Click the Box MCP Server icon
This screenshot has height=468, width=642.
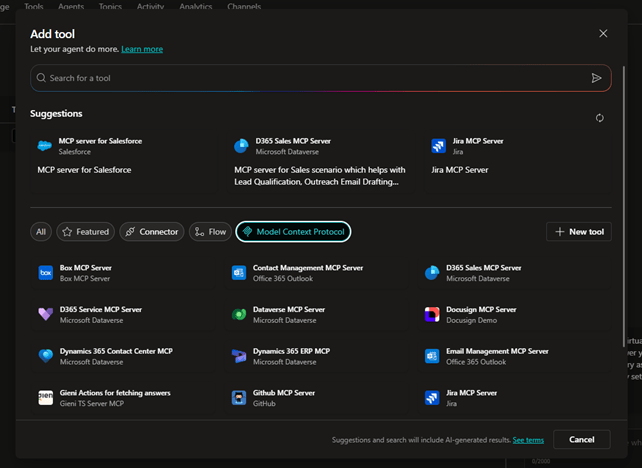coord(45,272)
